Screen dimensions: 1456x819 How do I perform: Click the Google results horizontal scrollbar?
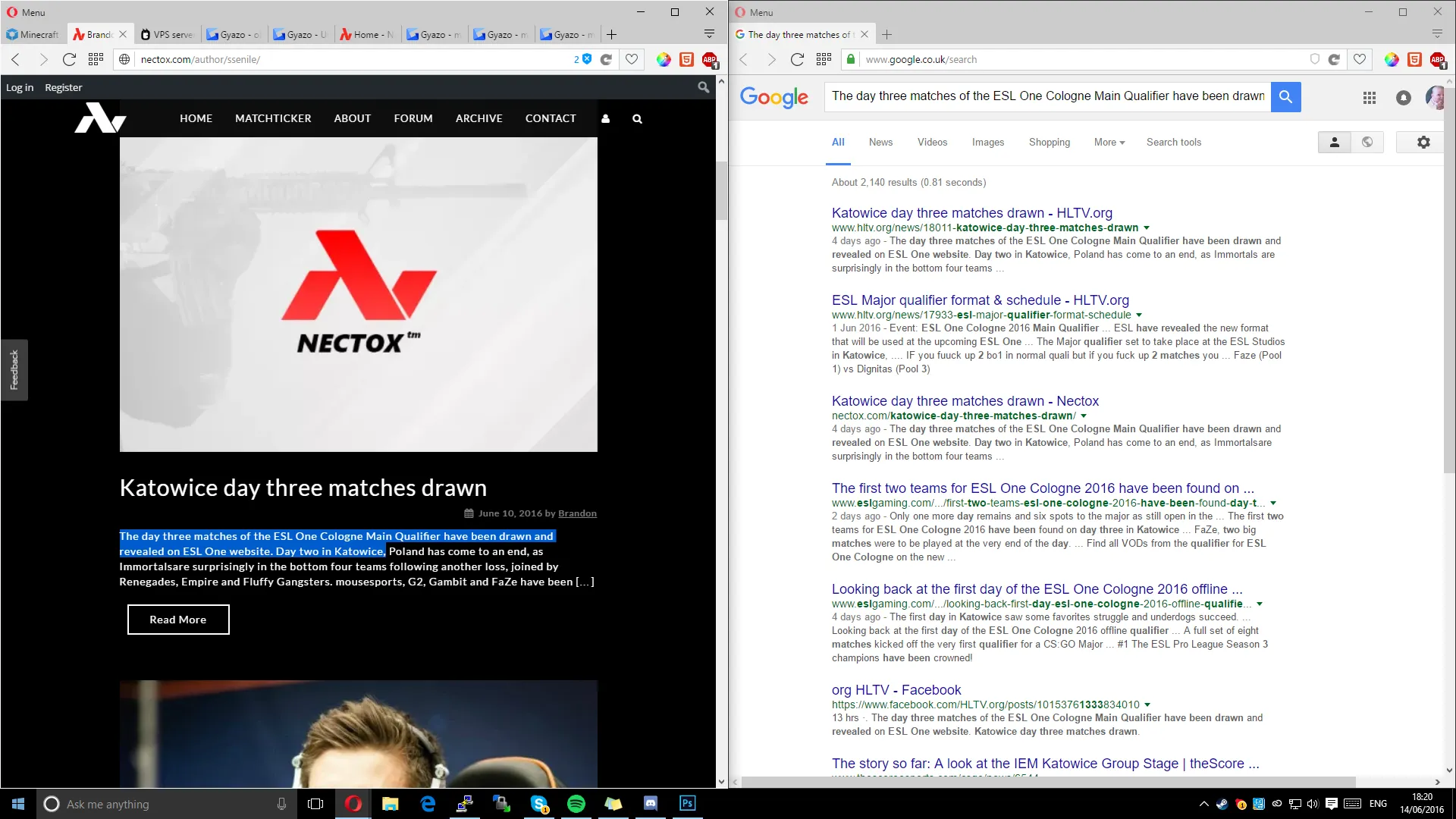pyautogui.click(x=1048, y=782)
